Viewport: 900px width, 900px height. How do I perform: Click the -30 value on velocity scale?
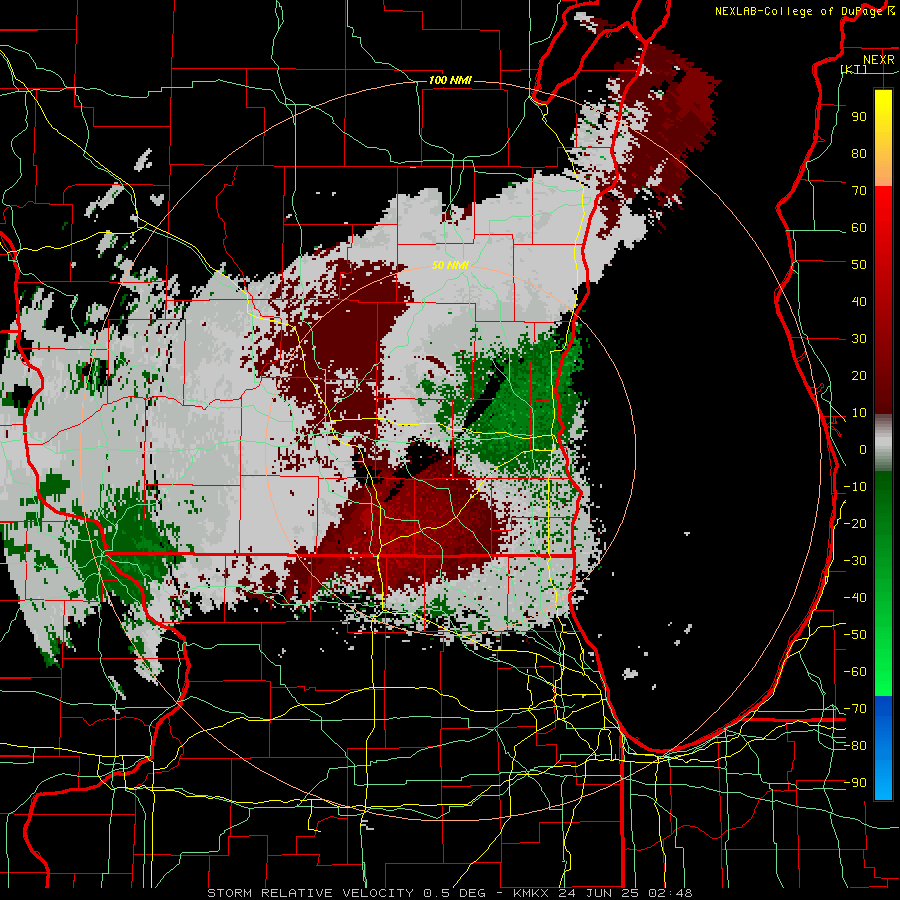tap(855, 561)
